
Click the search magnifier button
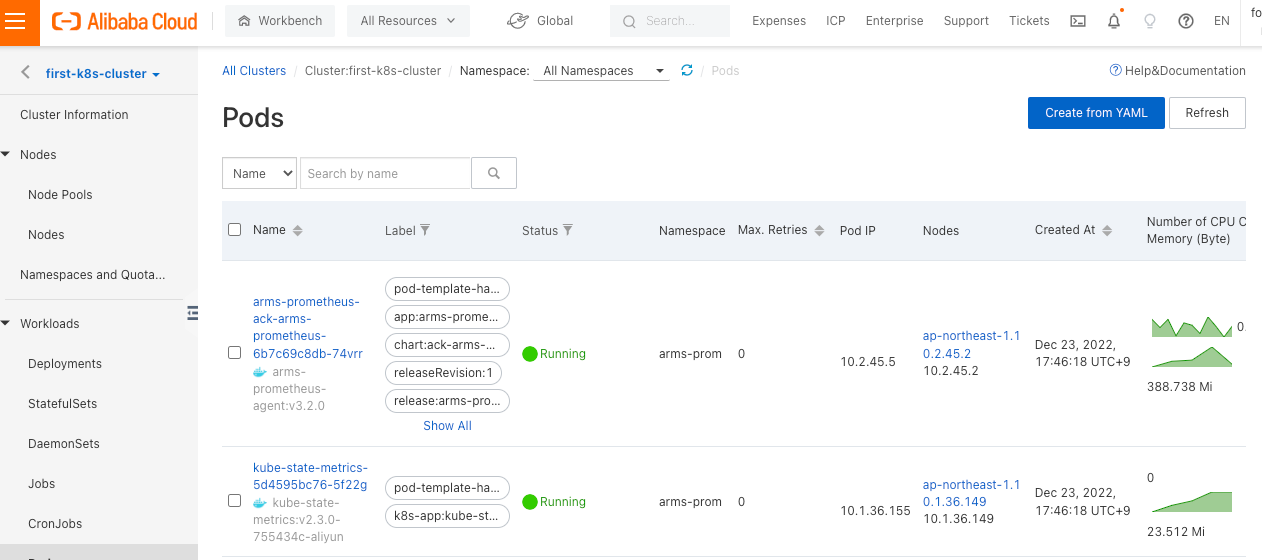[x=494, y=173]
